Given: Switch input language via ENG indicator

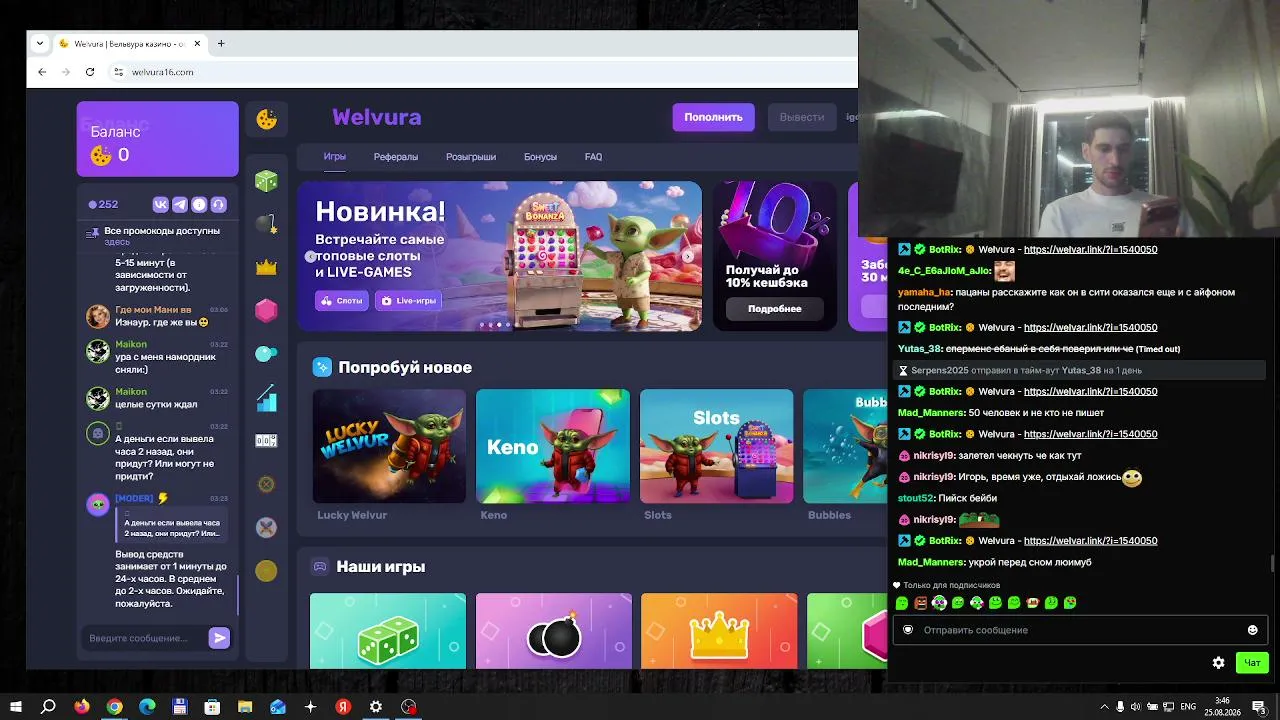Looking at the screenshot, I should pyautogui.click(x=1188, y=706).
